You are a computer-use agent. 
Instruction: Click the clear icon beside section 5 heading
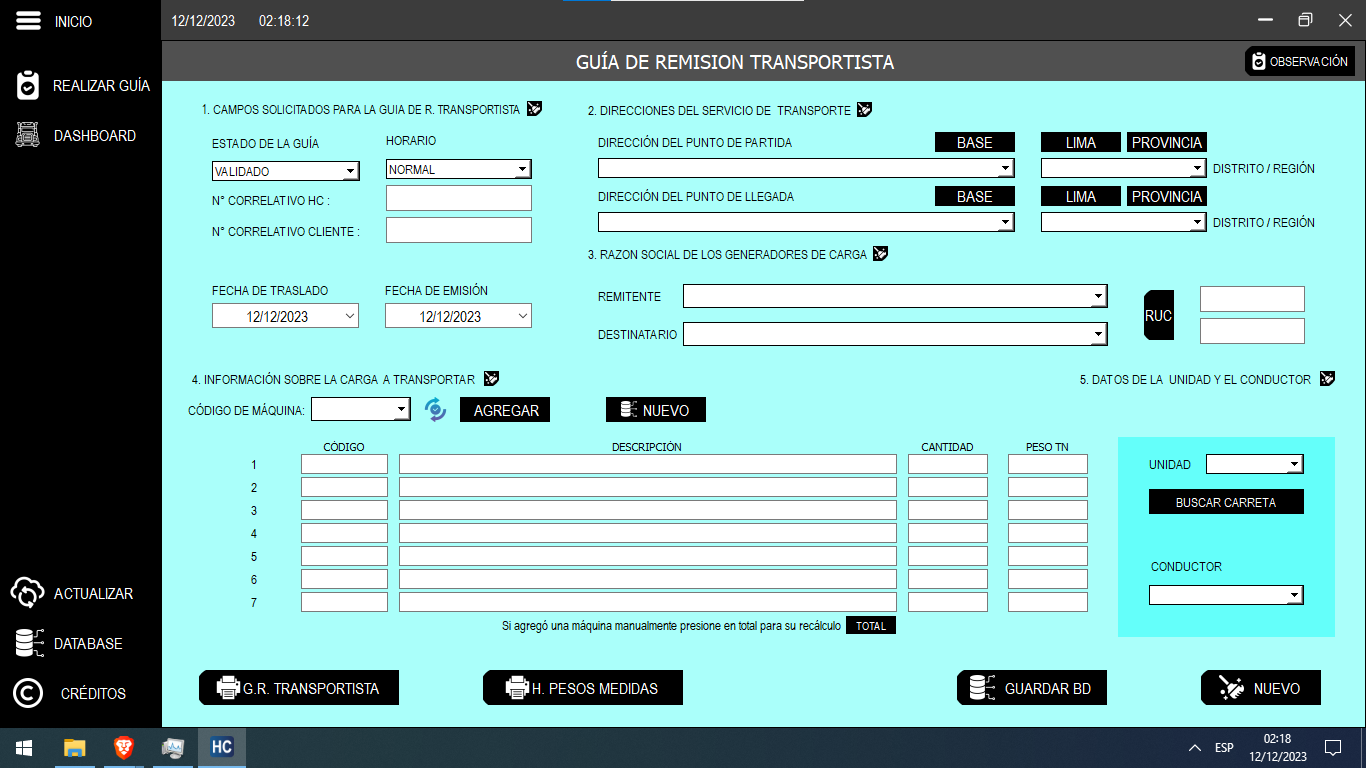tap(1327, 379)
